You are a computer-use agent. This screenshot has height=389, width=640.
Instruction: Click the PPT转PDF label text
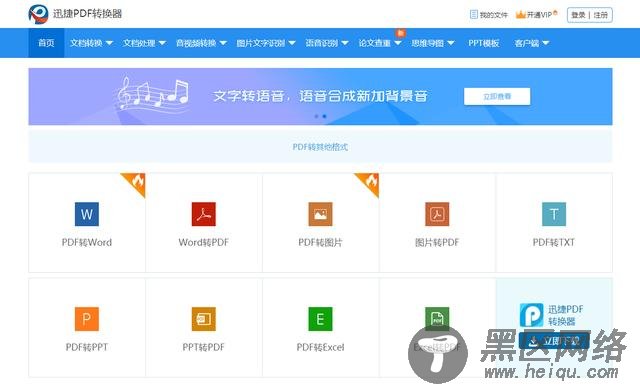pyautogui.click(x=204, y=347)
